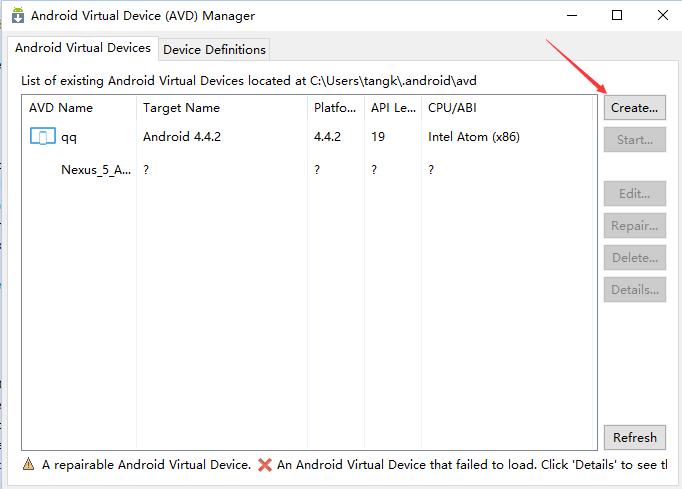Click the Refresh button
682x489 pixels.
(635, 437)
